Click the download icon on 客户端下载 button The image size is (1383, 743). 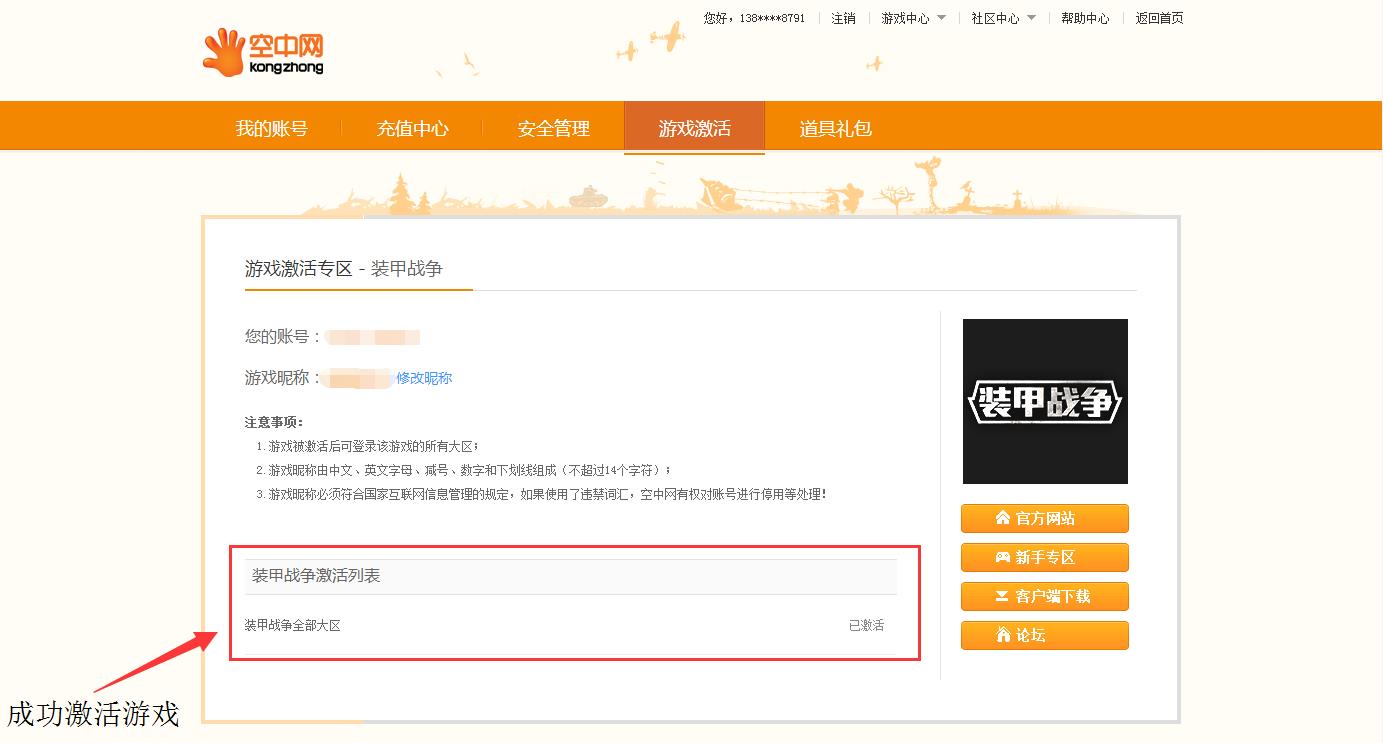tap(1002, 596)
